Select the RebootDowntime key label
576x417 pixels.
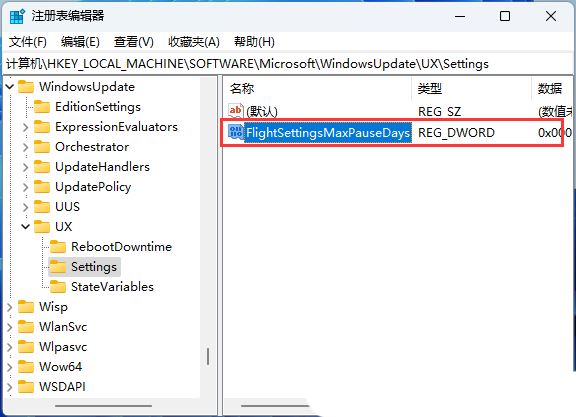122,247
